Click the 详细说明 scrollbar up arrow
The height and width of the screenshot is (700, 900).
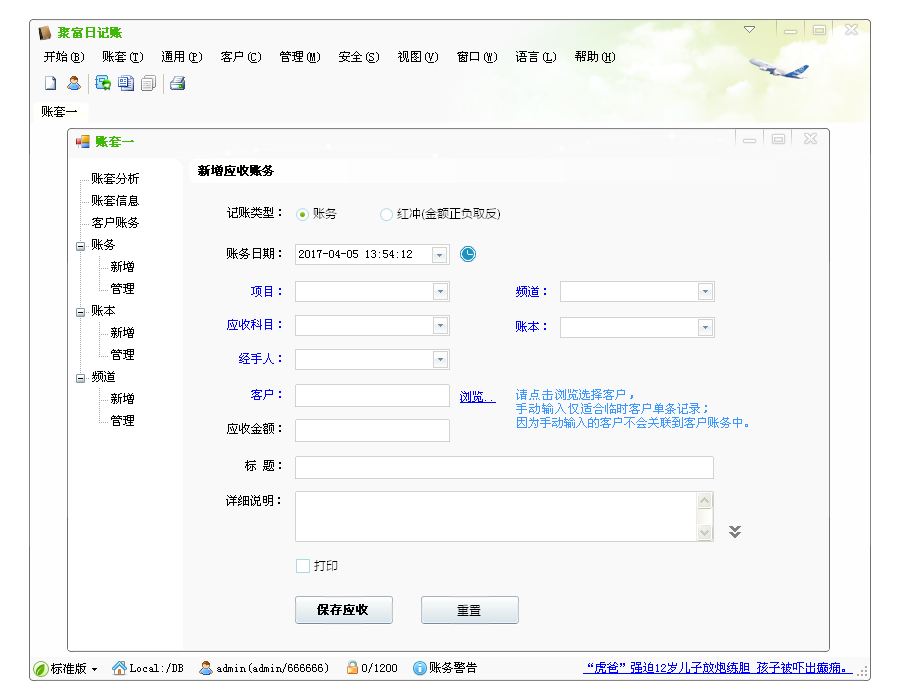pyautogui.click(x=704, y=500)
